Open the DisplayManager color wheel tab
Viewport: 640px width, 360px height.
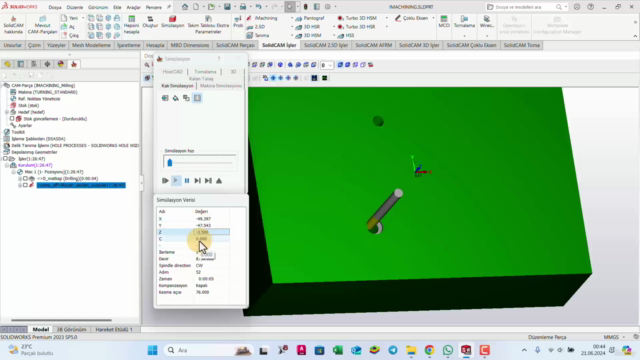tap(60, 64)
